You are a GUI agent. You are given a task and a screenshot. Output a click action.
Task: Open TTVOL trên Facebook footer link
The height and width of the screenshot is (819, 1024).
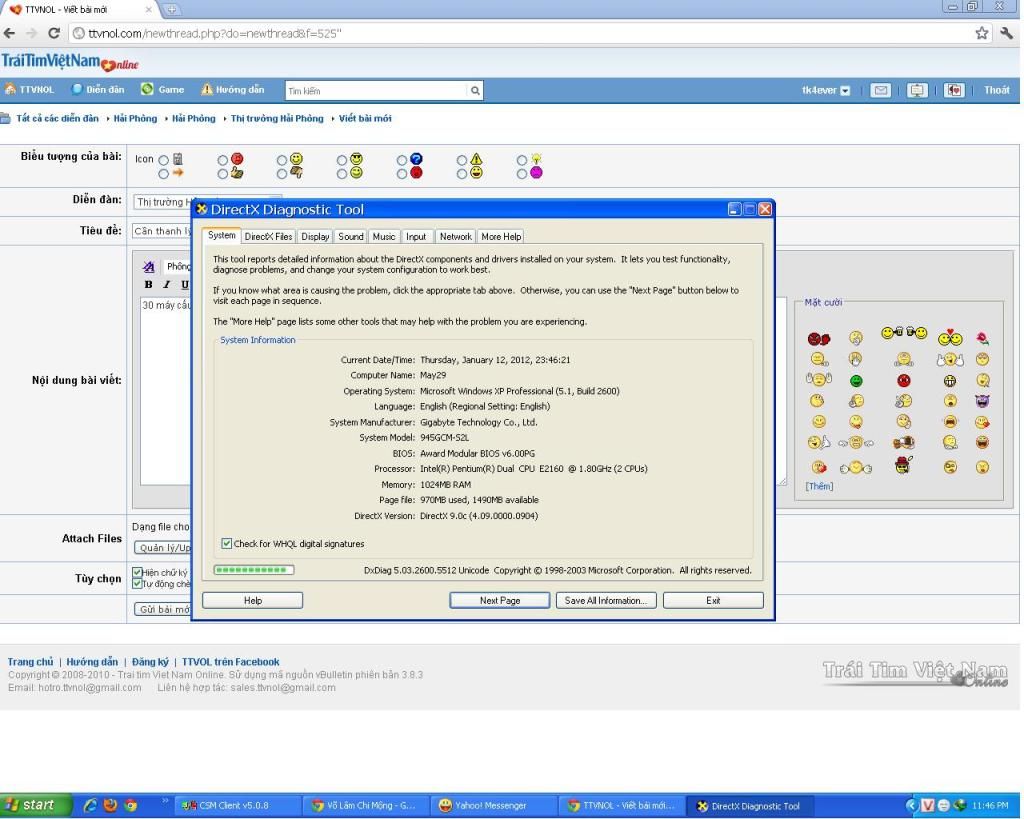tap(231, 662)
